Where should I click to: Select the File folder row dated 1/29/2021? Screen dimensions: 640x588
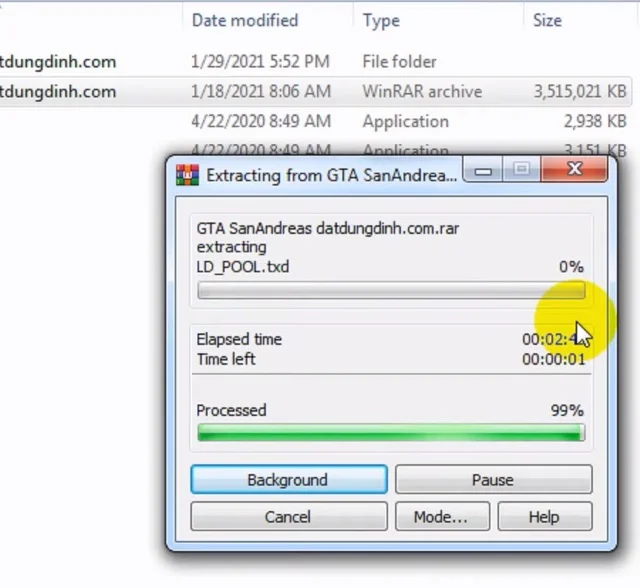(314, 62)
